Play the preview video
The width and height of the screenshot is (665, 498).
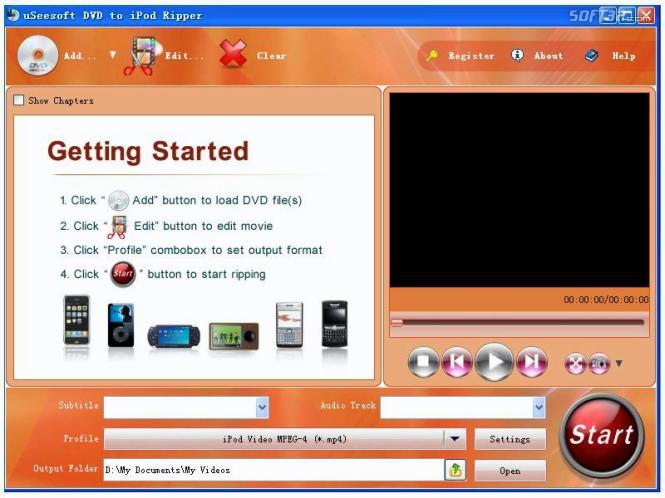point(494,362)
